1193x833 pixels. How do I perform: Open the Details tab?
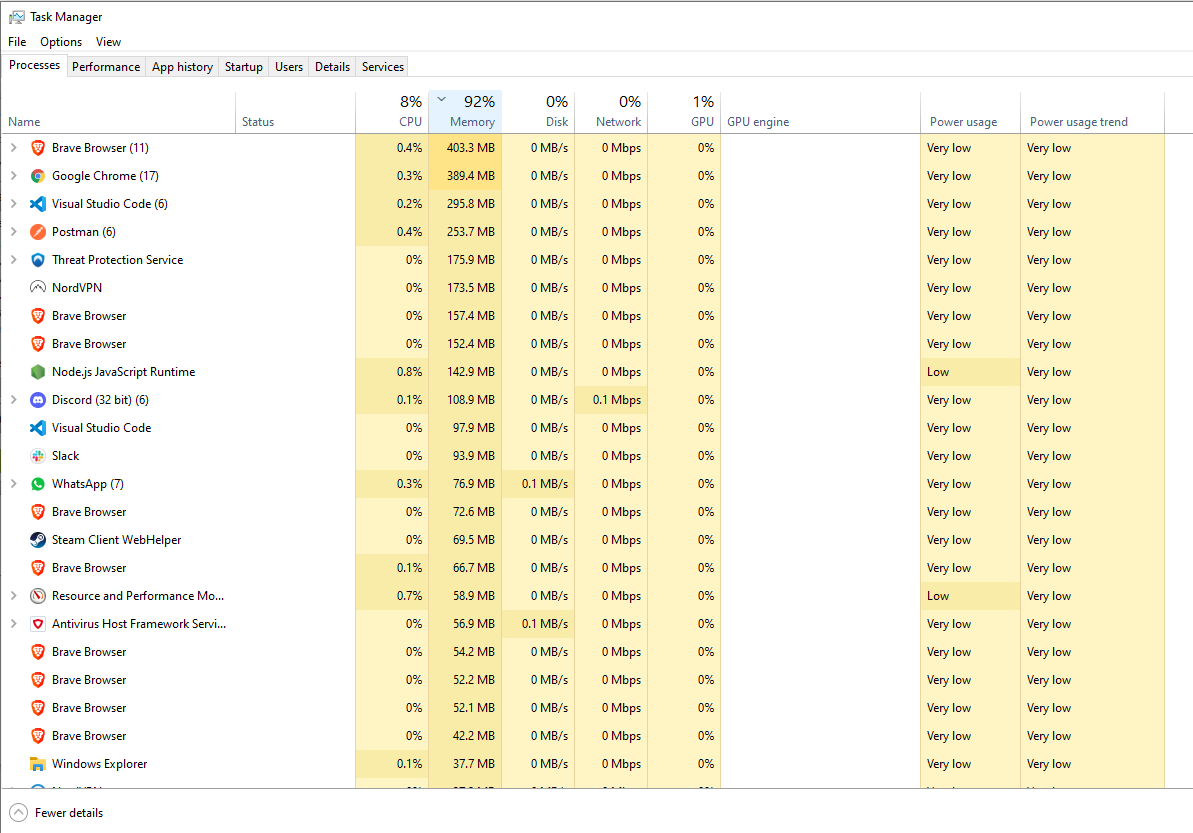[332, 67]
